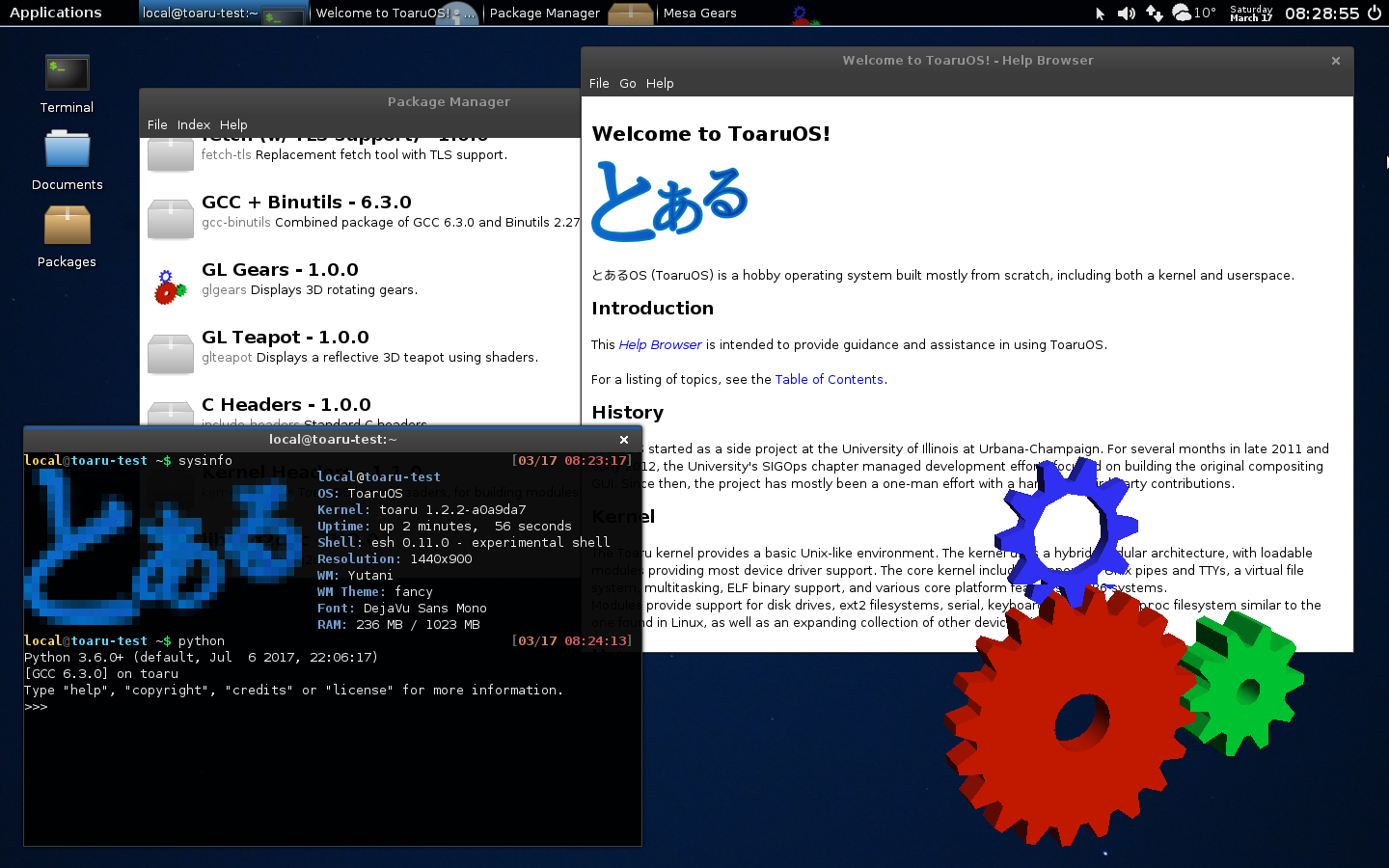Open Help menu in Help Browser
1389x868 pixels.
(x=660, y=83)
